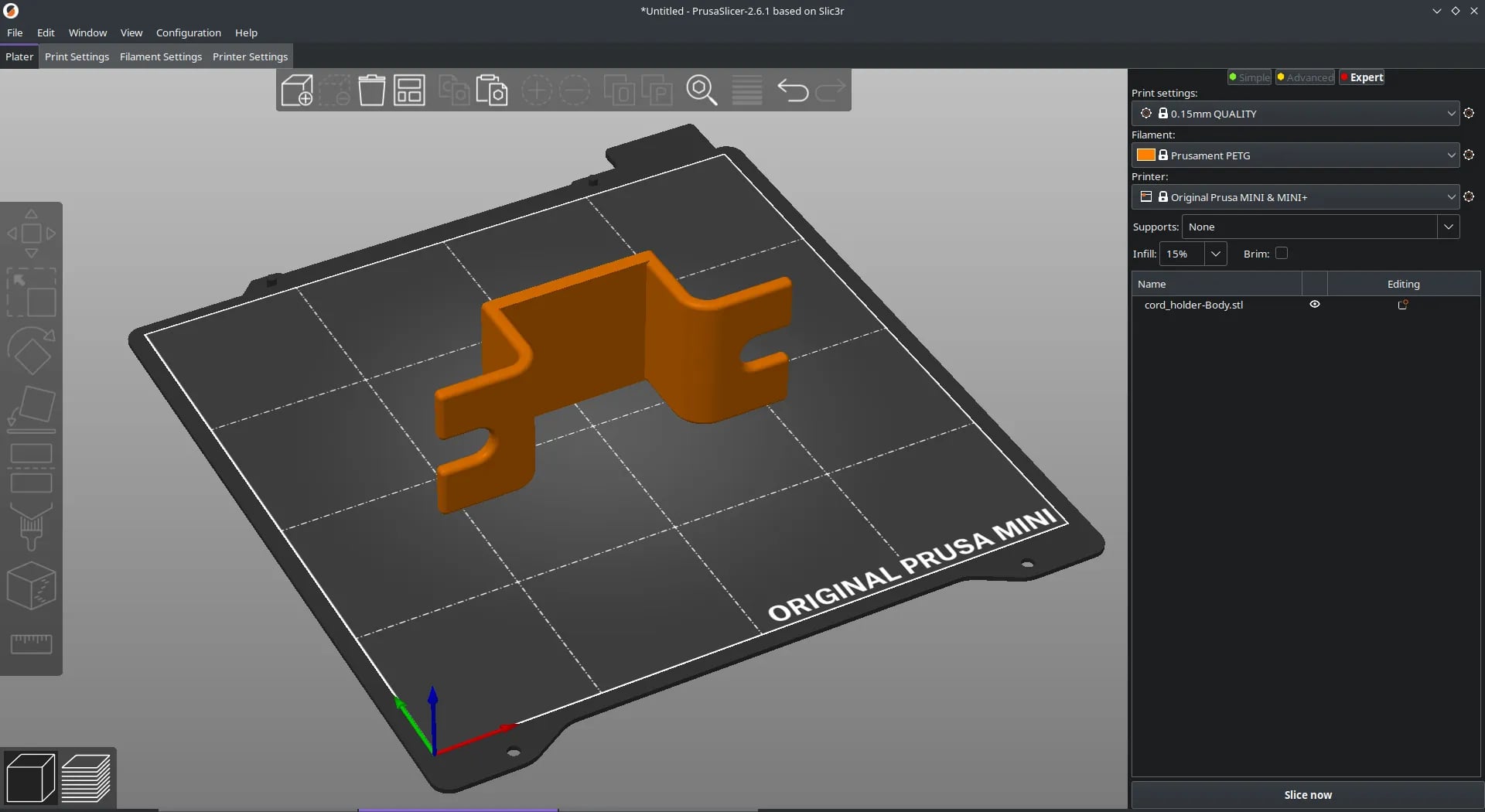Open filament preset edit gear icon

click(1469, 155)
